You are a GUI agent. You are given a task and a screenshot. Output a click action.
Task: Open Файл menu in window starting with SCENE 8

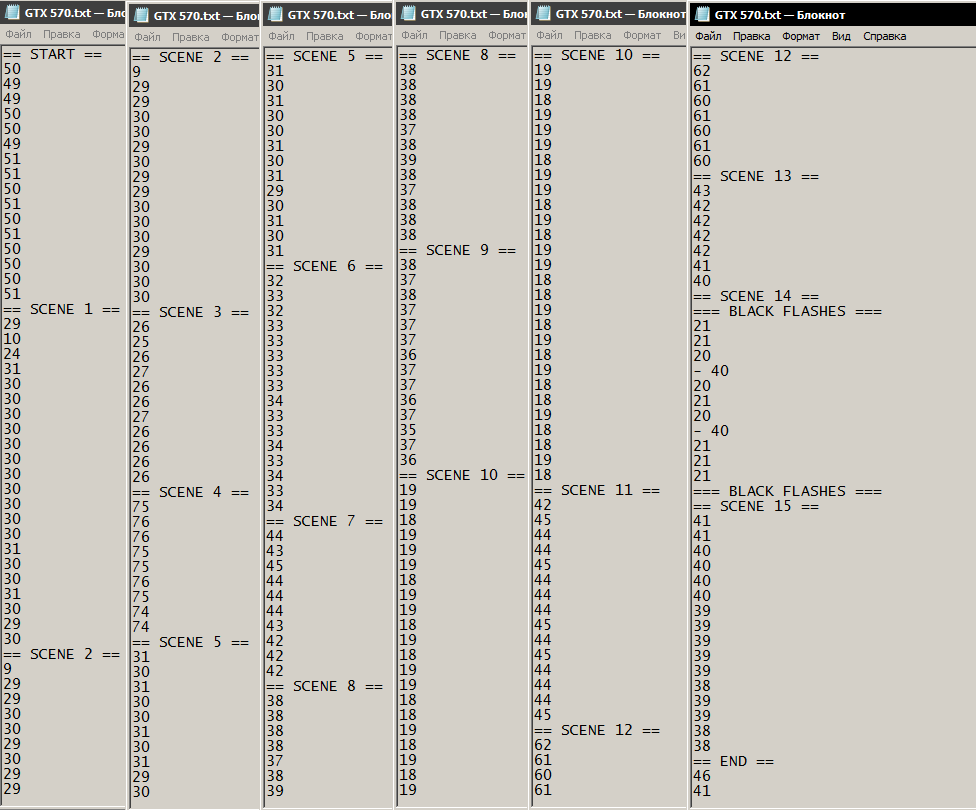415,35
